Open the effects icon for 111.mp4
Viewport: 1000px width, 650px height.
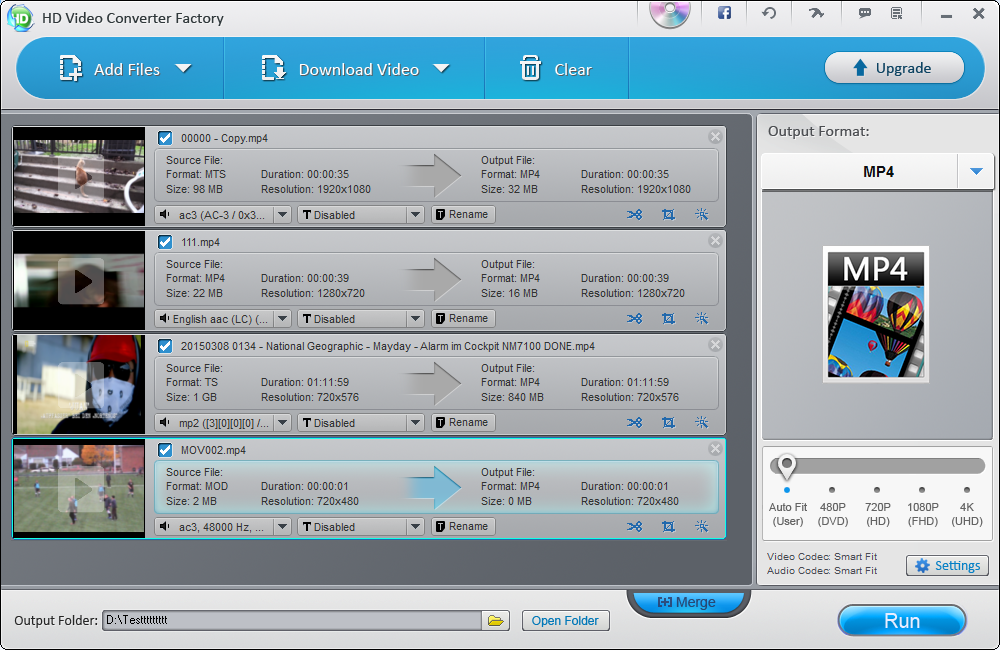point(702,318)
